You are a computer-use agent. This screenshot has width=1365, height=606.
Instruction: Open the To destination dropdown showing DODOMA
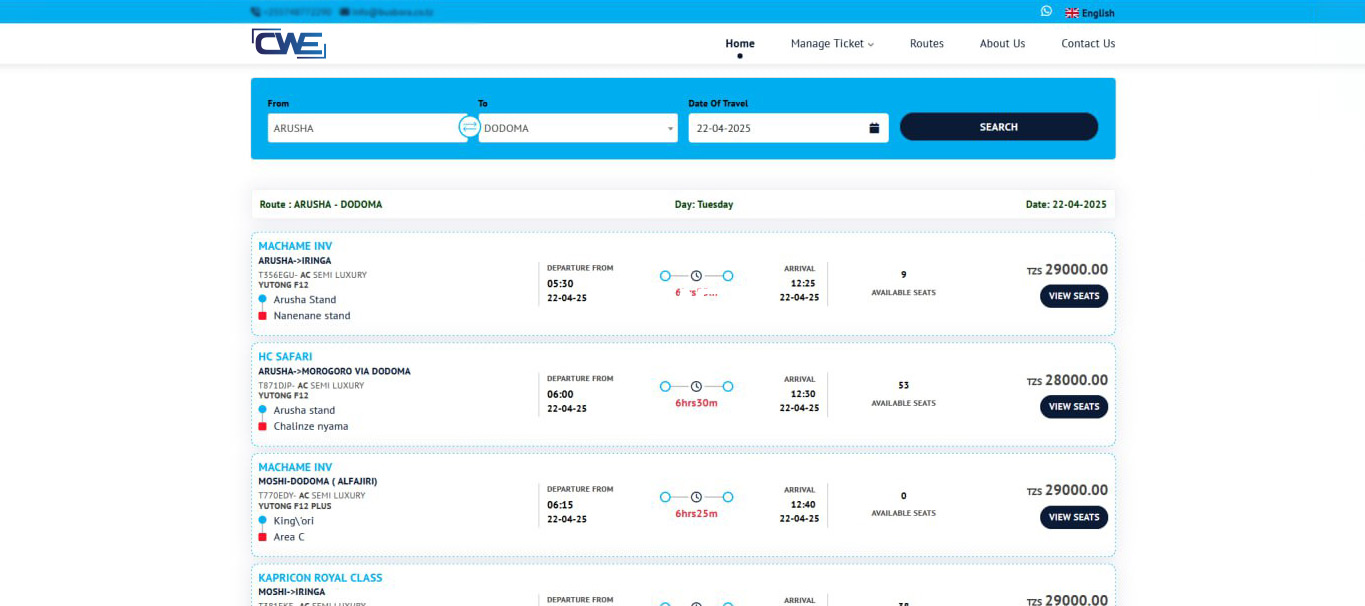tap(577, 128)
